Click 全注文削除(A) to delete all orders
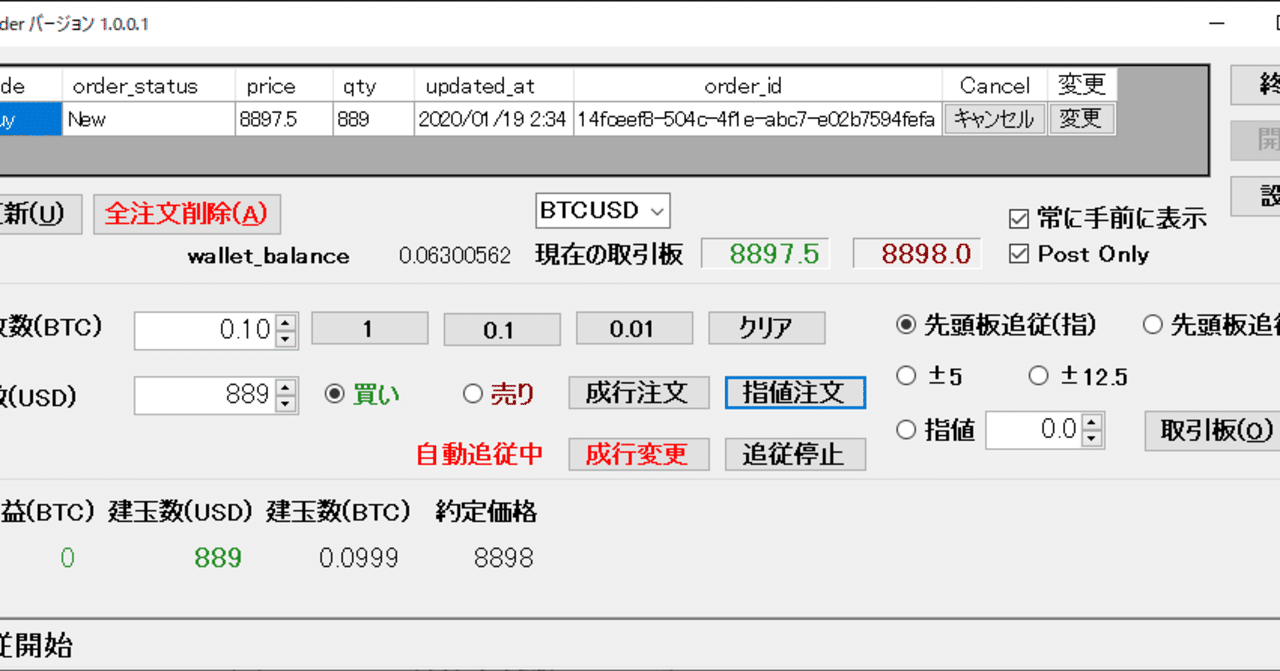Screen dimensions: 1280x671 point(188,214)
